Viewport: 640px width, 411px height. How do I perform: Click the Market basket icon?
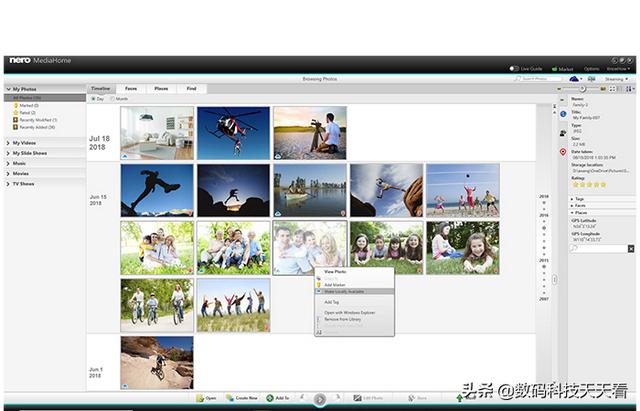(x=556, y=68)
